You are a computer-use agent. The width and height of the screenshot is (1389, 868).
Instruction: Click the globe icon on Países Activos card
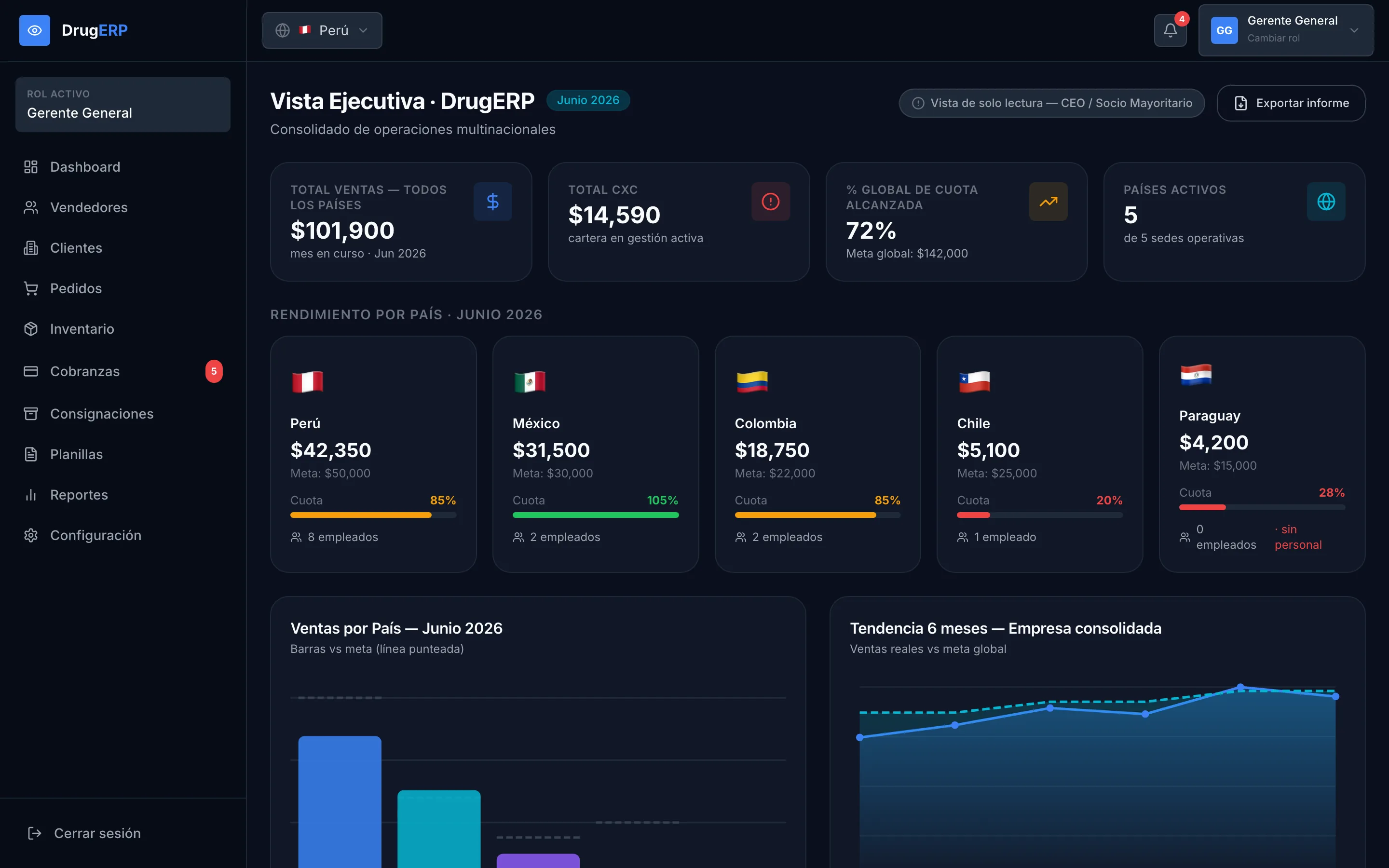tap(1326, 202)
